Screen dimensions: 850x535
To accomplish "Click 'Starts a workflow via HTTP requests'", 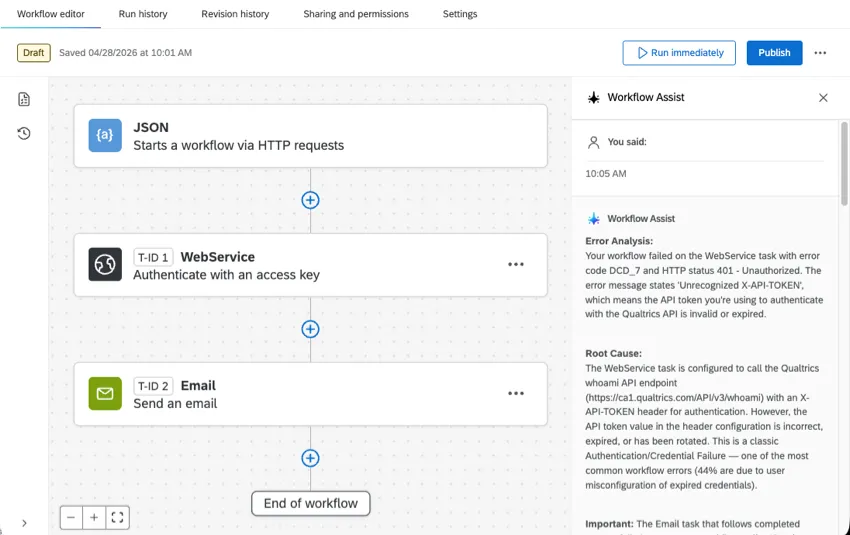I will (239, 146).
